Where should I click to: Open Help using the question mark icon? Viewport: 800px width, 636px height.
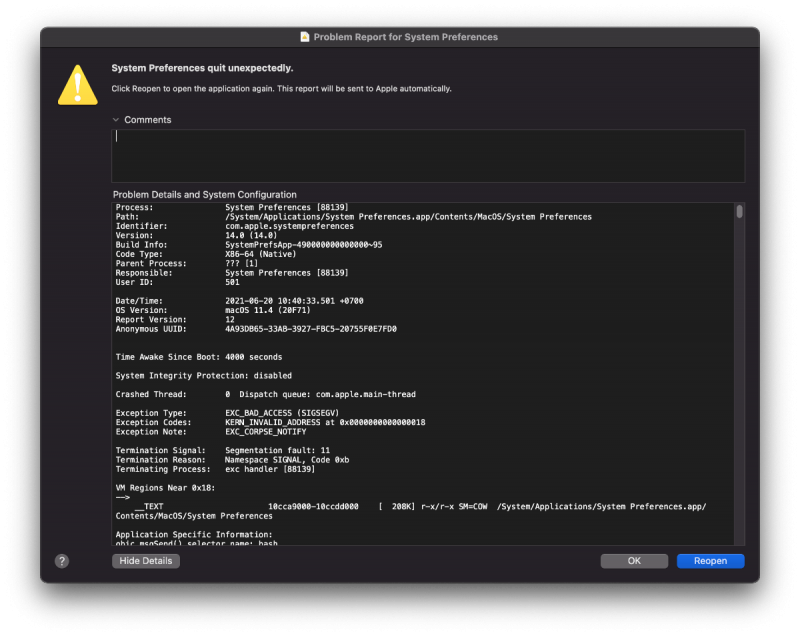pyautogui.click(x=62, y=561)
